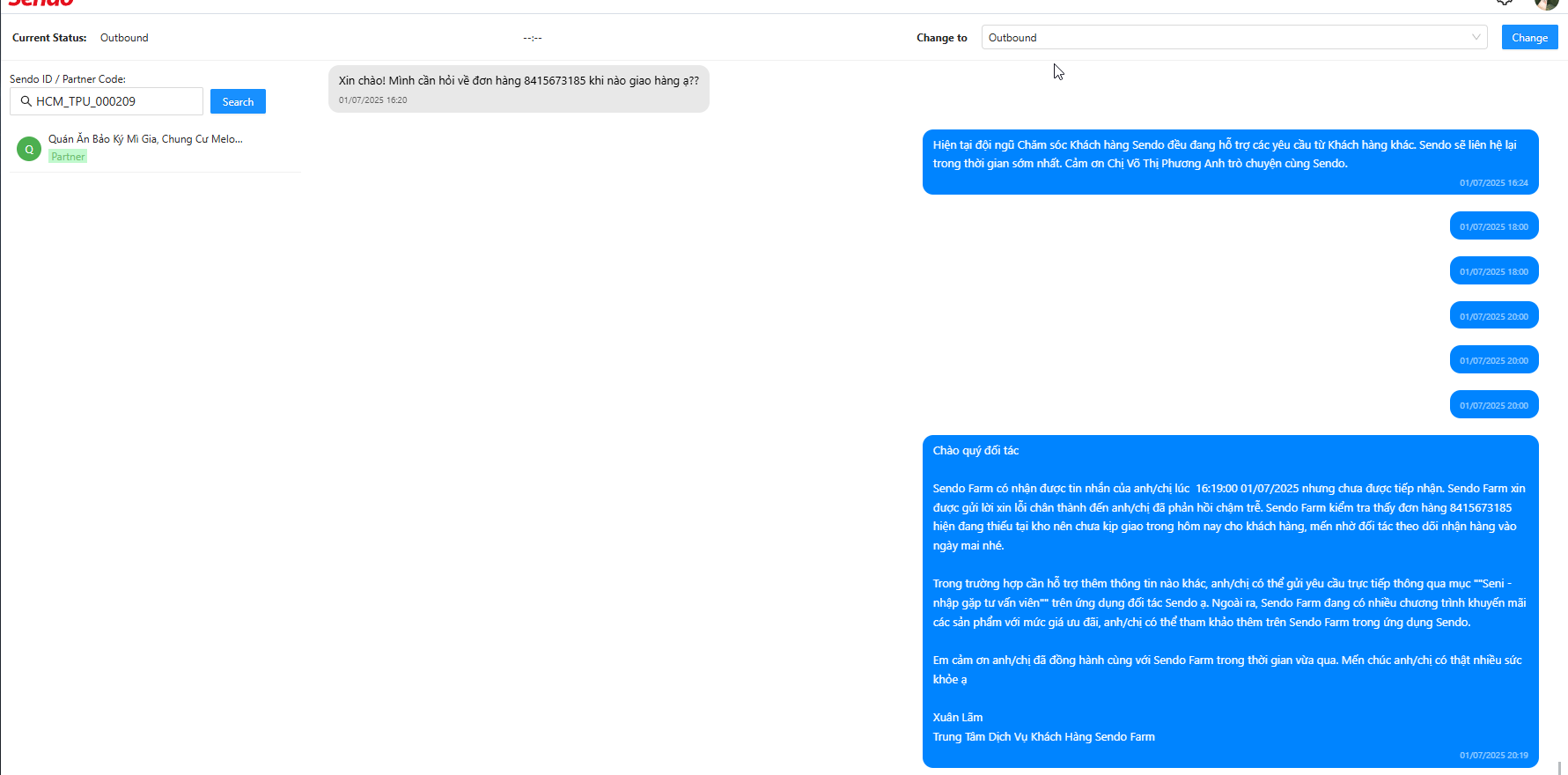Click the Current Status Outbound text
The height and width of the screenshot is (775, 1568).
[124, 38]
